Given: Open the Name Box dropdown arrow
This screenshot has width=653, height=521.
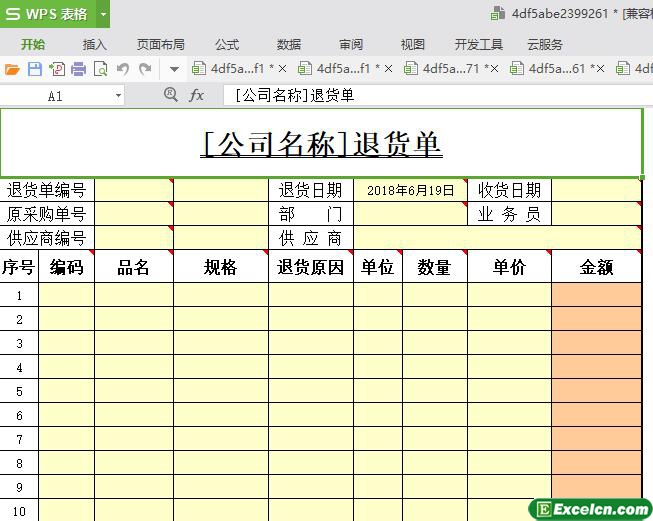Looking at the screenshot, I should pos(118,96).
